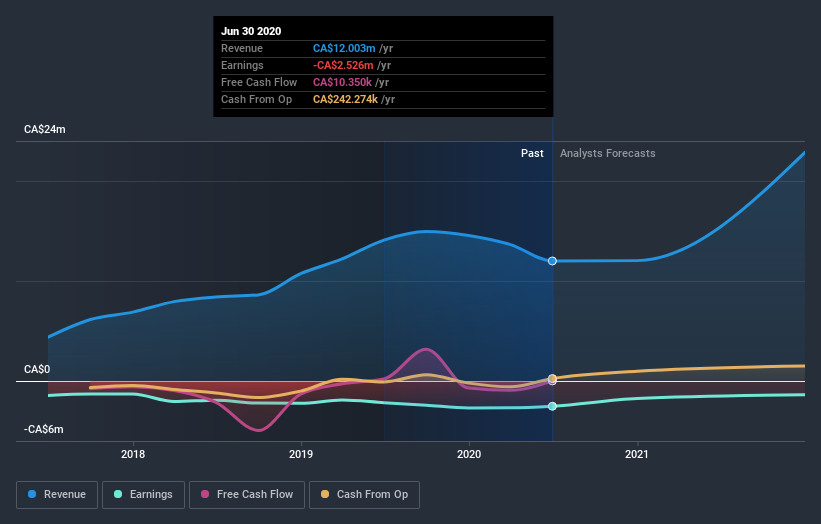This screenshot has height=524, width=821.
Task: Select the 2020 x-axis label
Action: tap(469, 454)
